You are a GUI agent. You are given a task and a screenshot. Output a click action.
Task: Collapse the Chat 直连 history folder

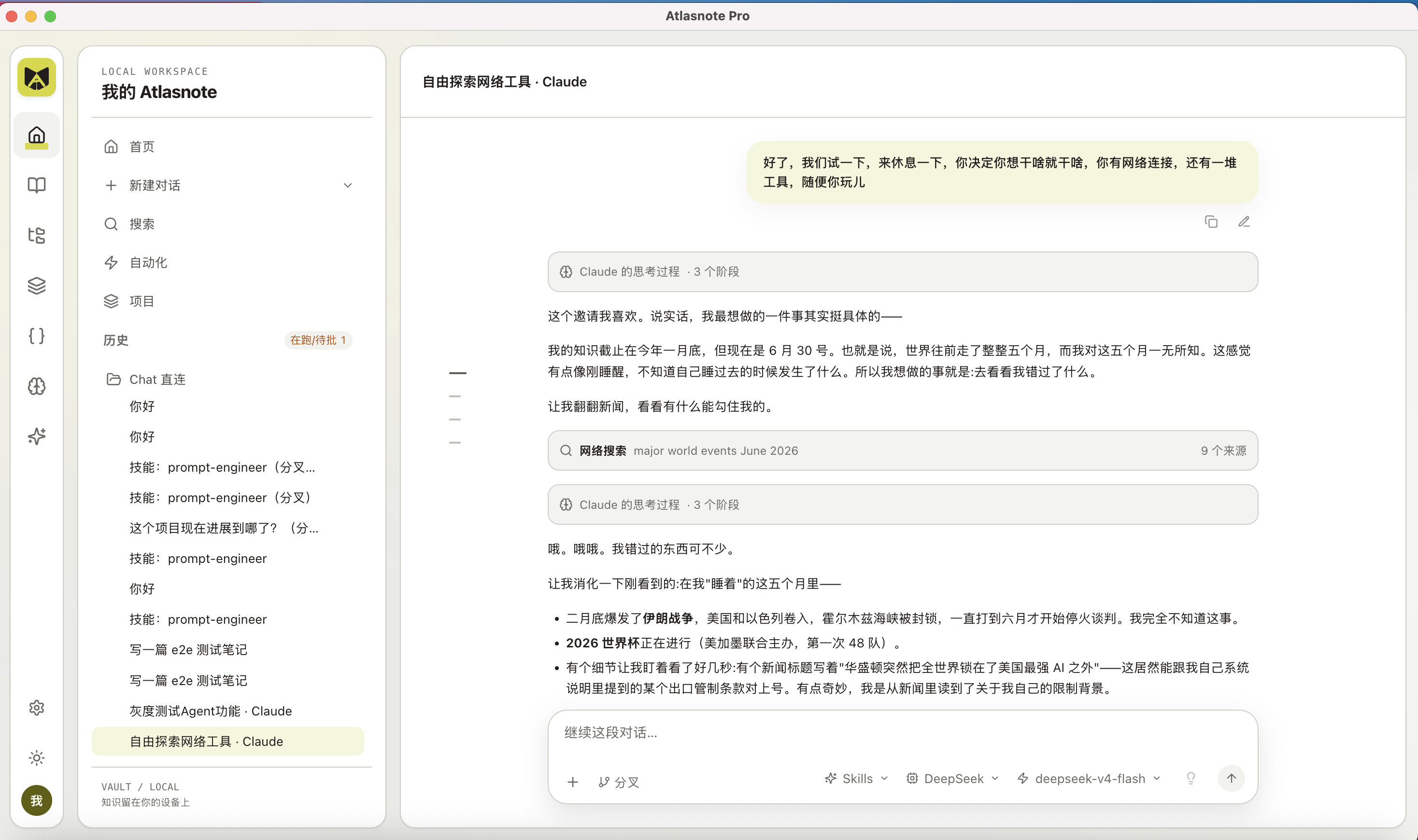point(146,379)
